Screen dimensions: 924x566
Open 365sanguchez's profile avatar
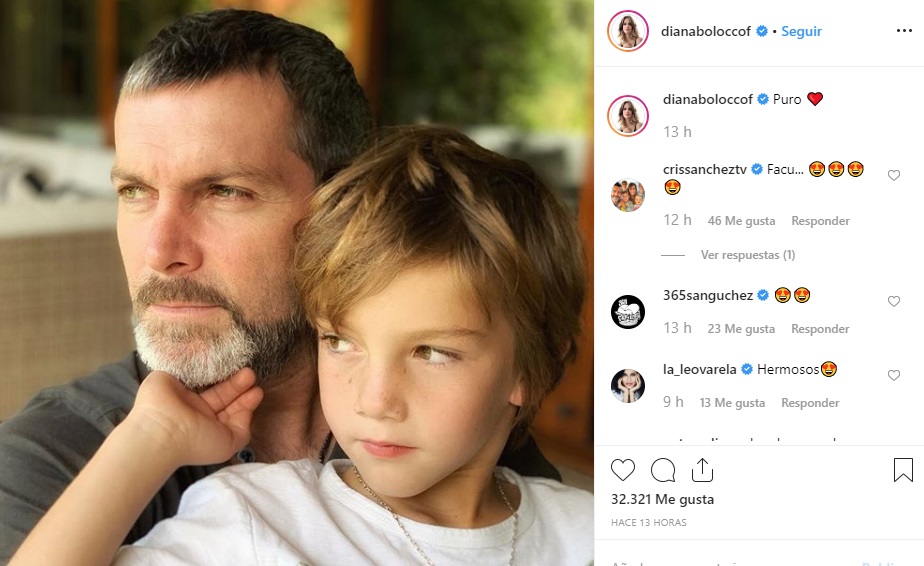pos(627,311)
